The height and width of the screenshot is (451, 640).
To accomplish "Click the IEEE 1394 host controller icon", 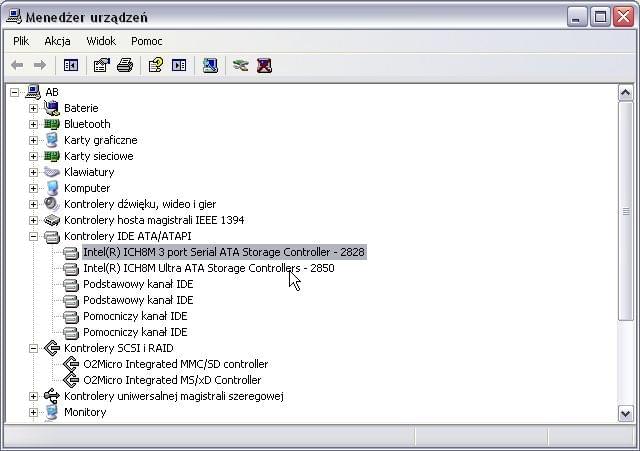I will (52, 220).
